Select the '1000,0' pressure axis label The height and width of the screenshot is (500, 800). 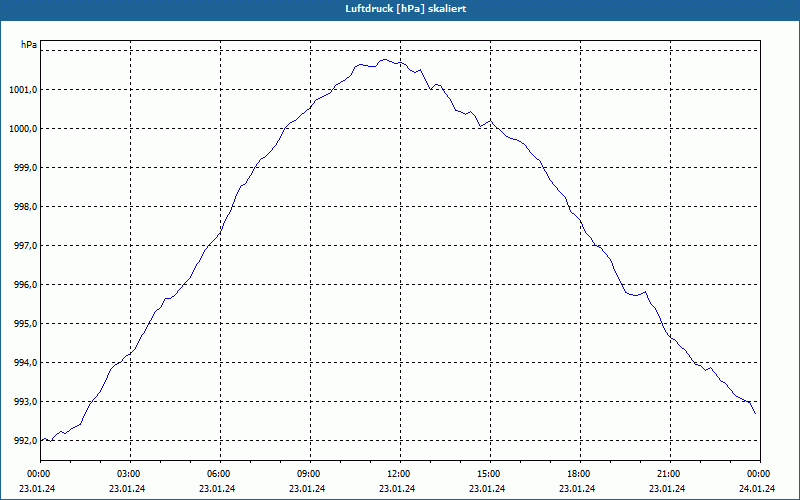click(23, 129)
